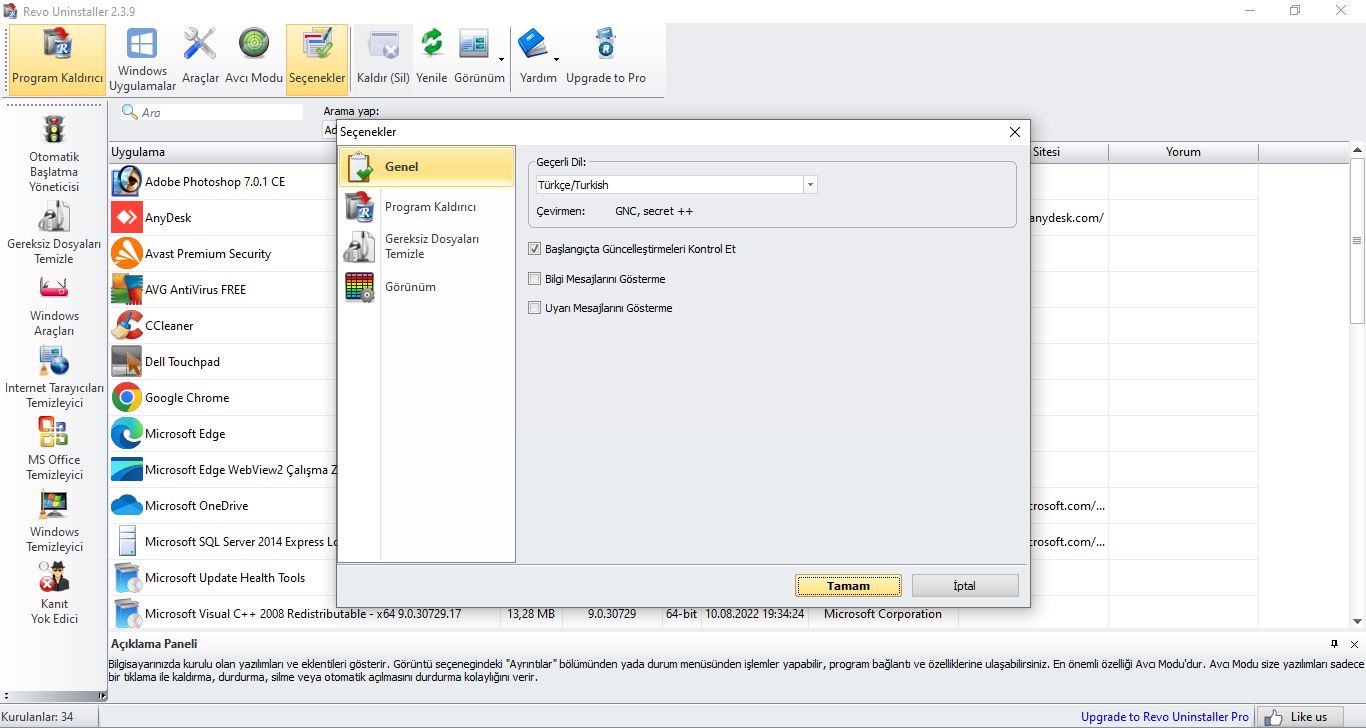
Task: Select Microsoft OneDrive cloud icon
Action: 127,505
